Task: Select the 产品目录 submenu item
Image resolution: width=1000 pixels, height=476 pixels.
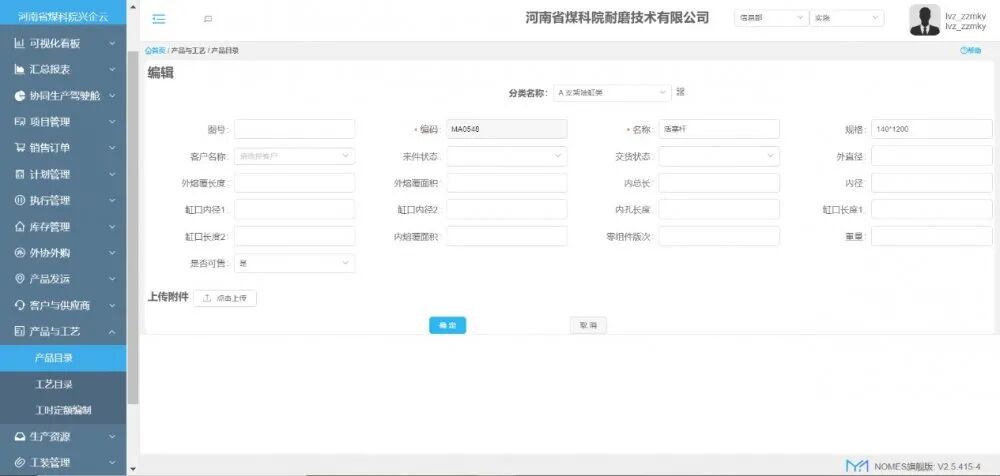Action: (63, 358)
